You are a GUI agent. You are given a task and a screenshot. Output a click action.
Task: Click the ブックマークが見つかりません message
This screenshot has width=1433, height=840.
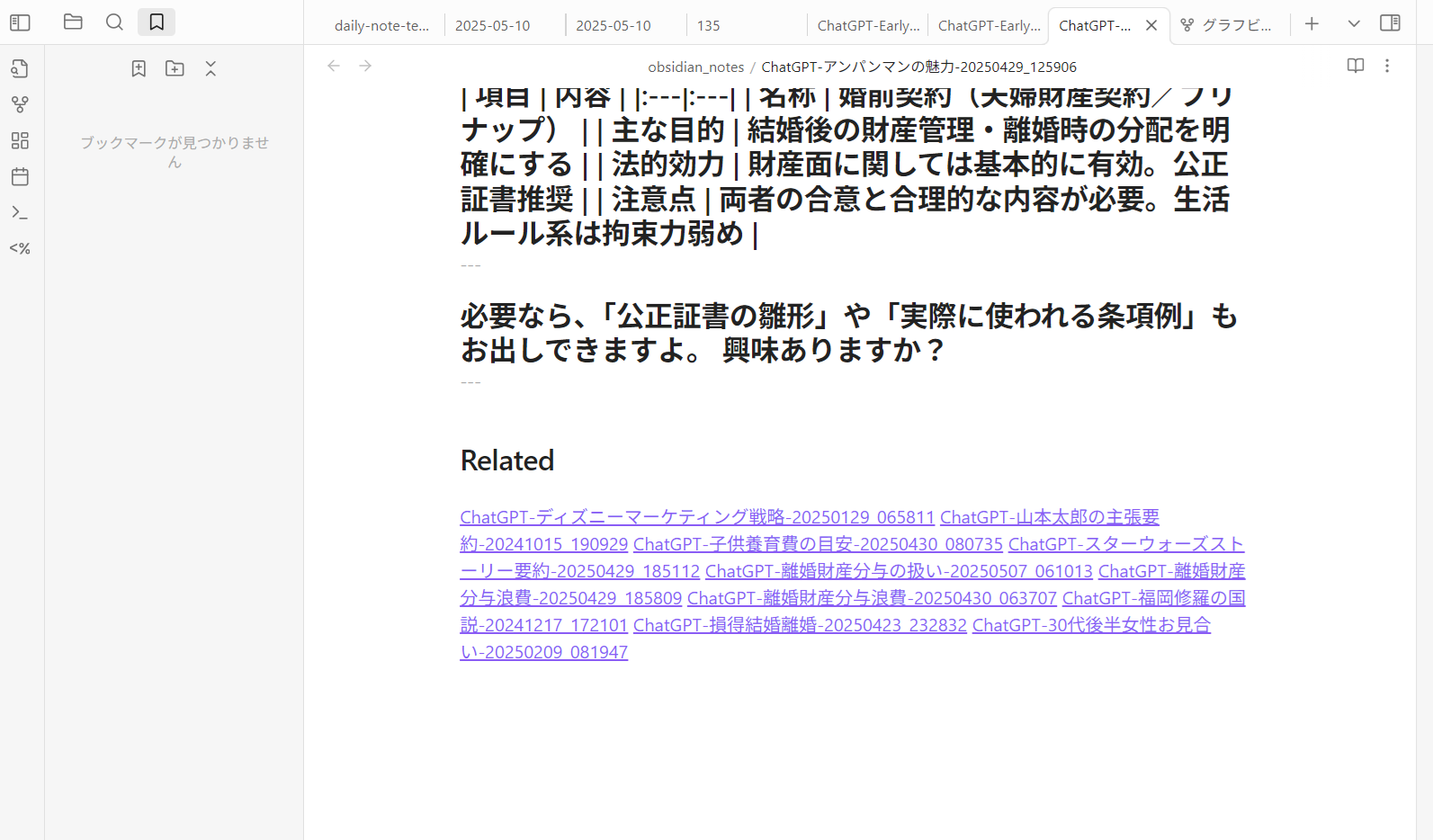click(x=175, y=152)
